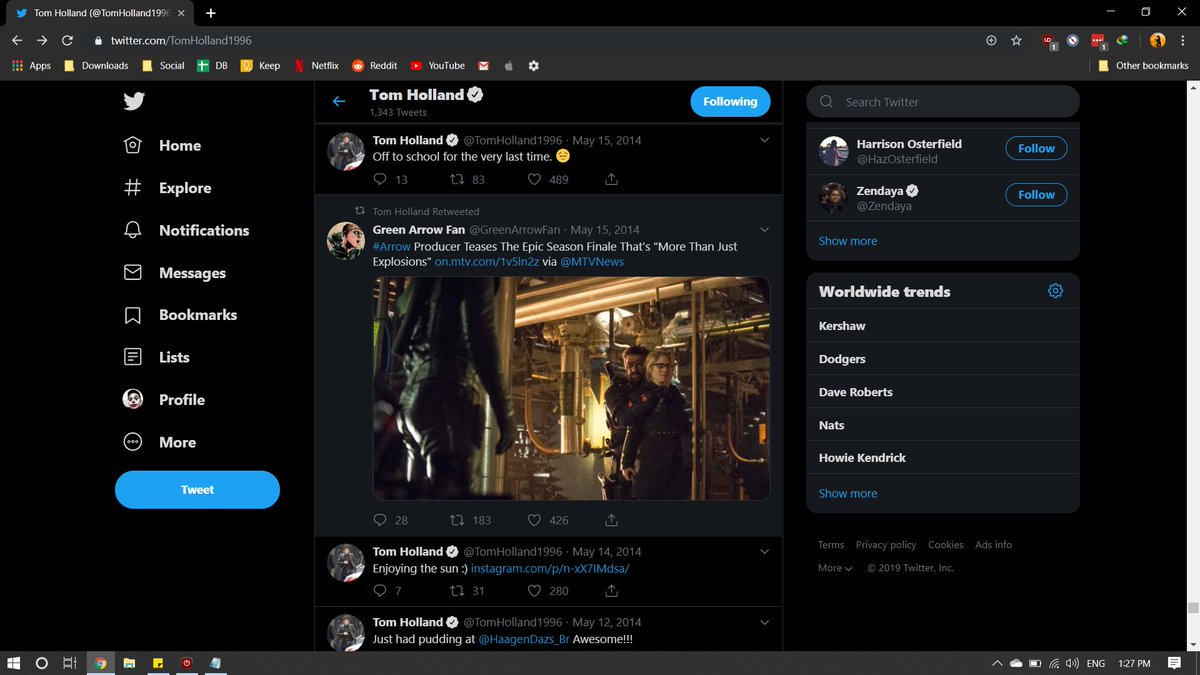
Task: Open dropdown caret on "Off to school" tweet
Action: coord(765,140)
